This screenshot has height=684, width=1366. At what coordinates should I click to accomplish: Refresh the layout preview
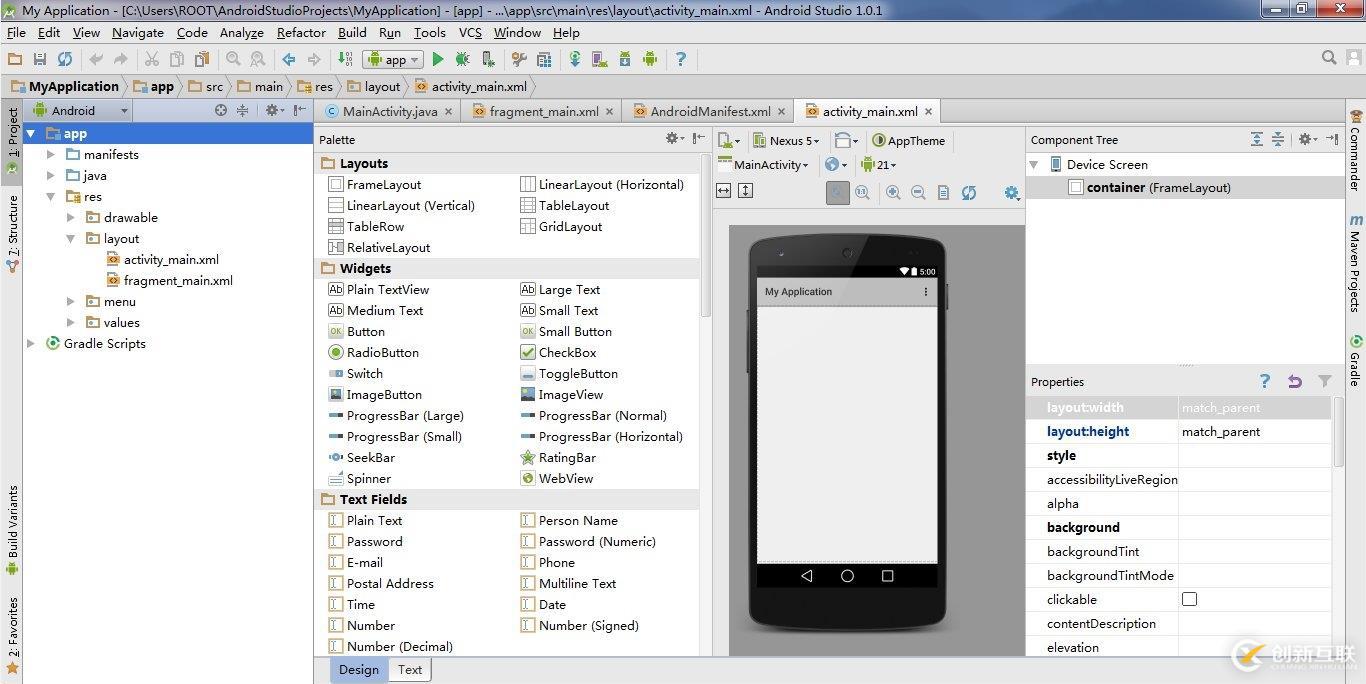[968, 191]
